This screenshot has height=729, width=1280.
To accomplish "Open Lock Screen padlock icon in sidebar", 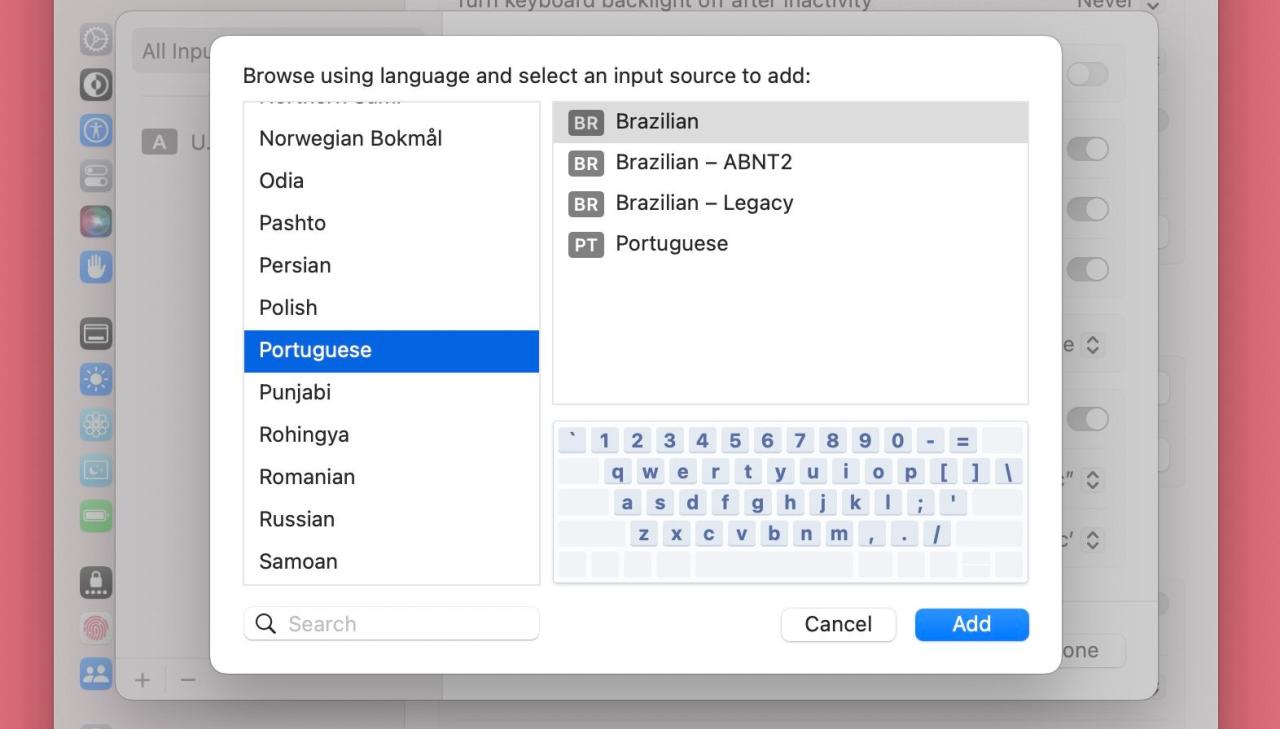I will (x=96, y=583).
